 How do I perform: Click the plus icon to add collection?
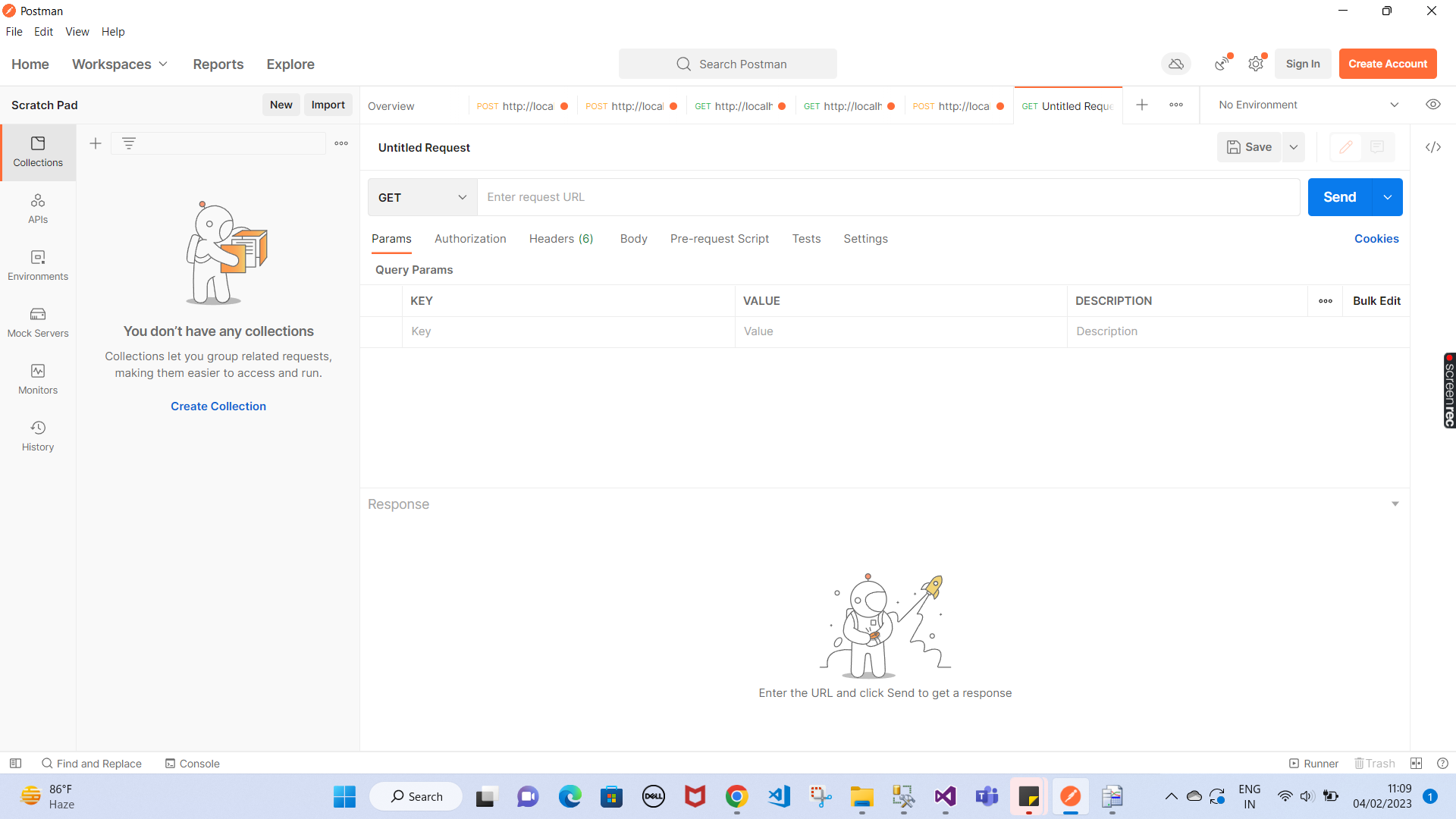[x=96, y=143]
